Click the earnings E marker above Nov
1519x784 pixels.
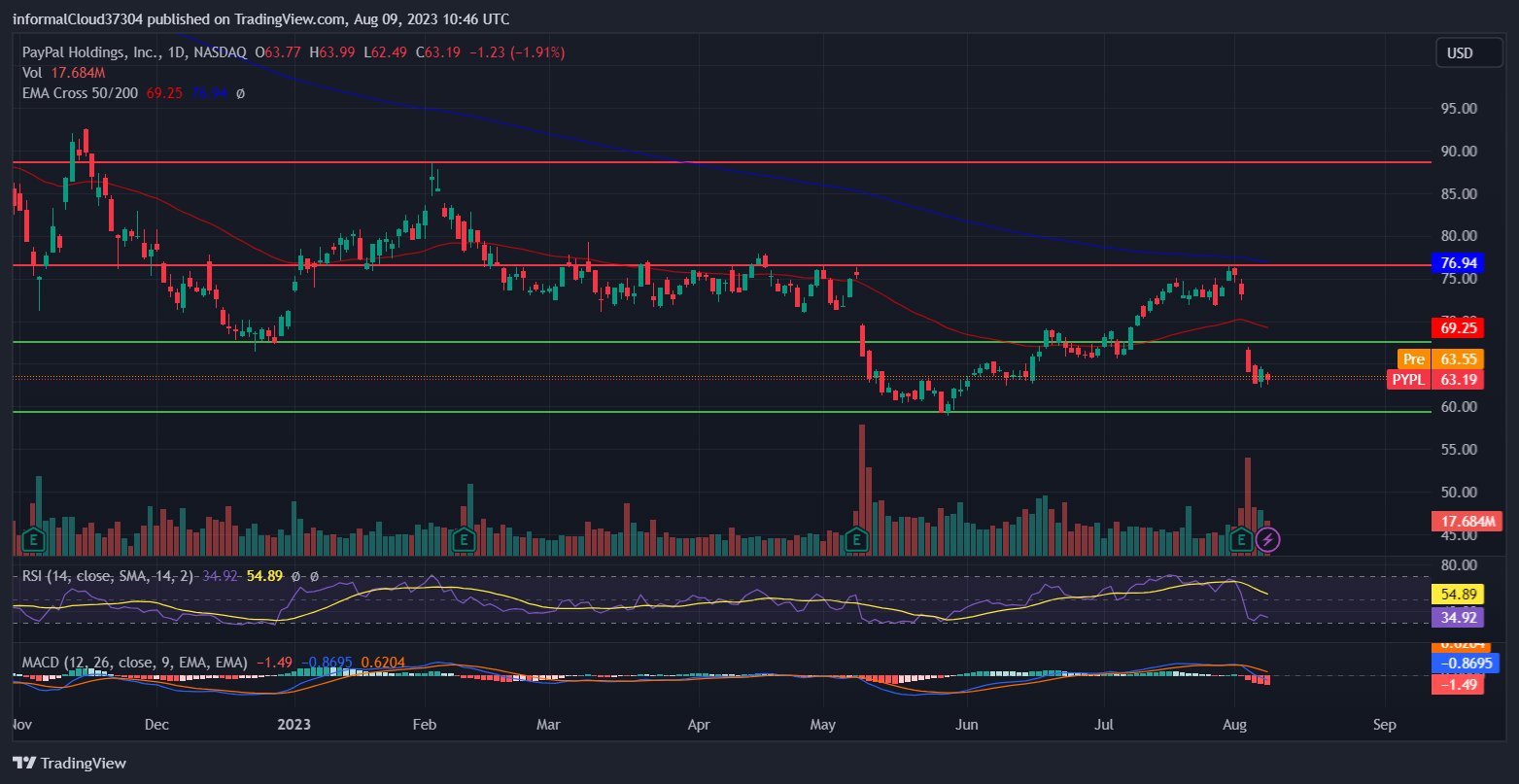click(34, 538)
